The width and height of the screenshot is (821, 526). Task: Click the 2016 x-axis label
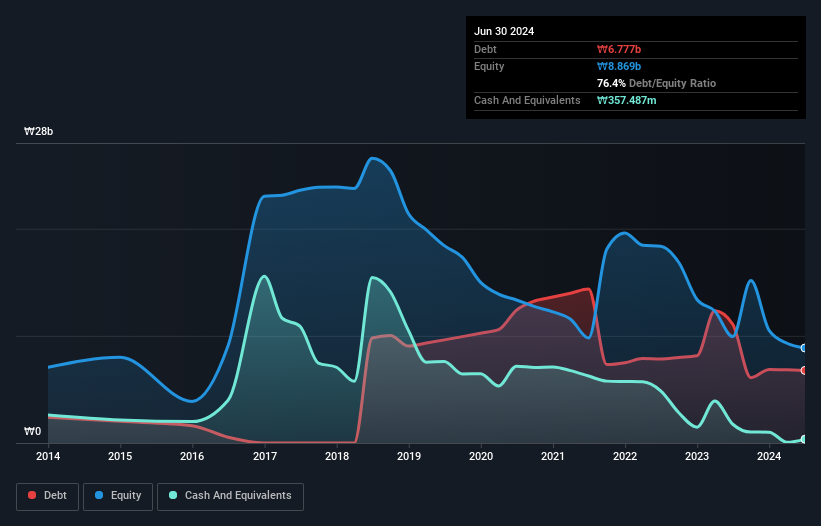pos(192,456)
